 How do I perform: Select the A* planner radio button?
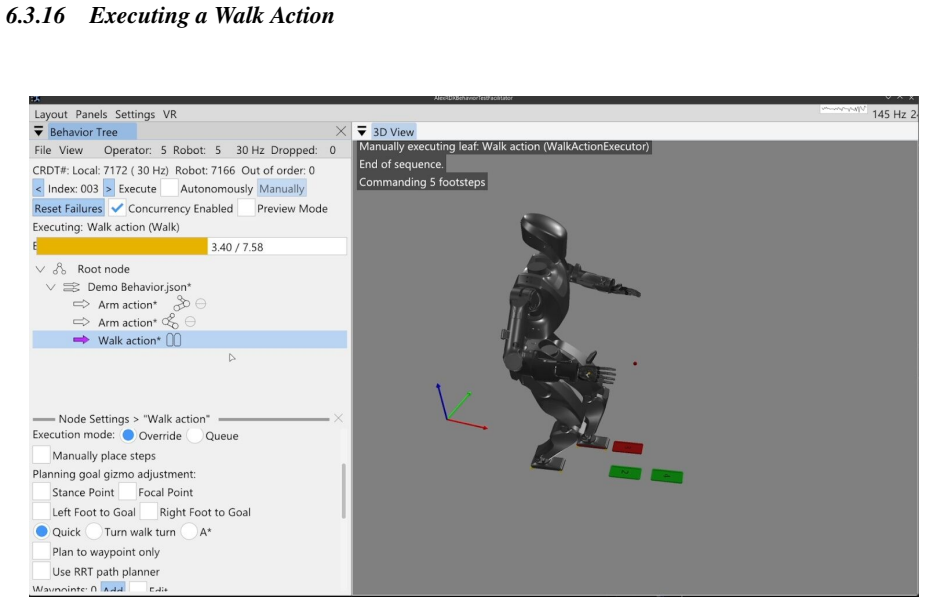pos(189,531)
